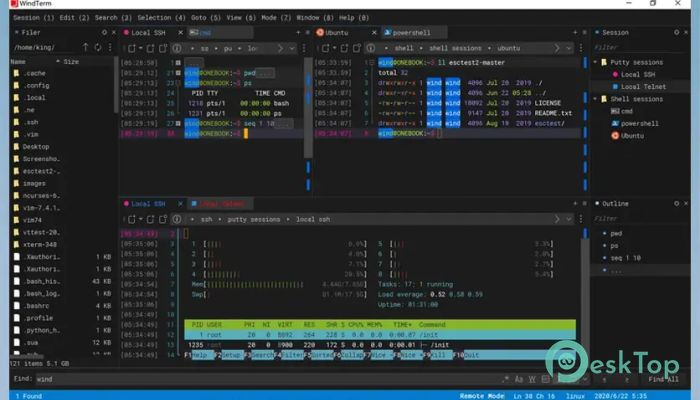Switch to bottom Local SSH tab
This screenshot has height=400, width=700.
click(x=148, y=204)
